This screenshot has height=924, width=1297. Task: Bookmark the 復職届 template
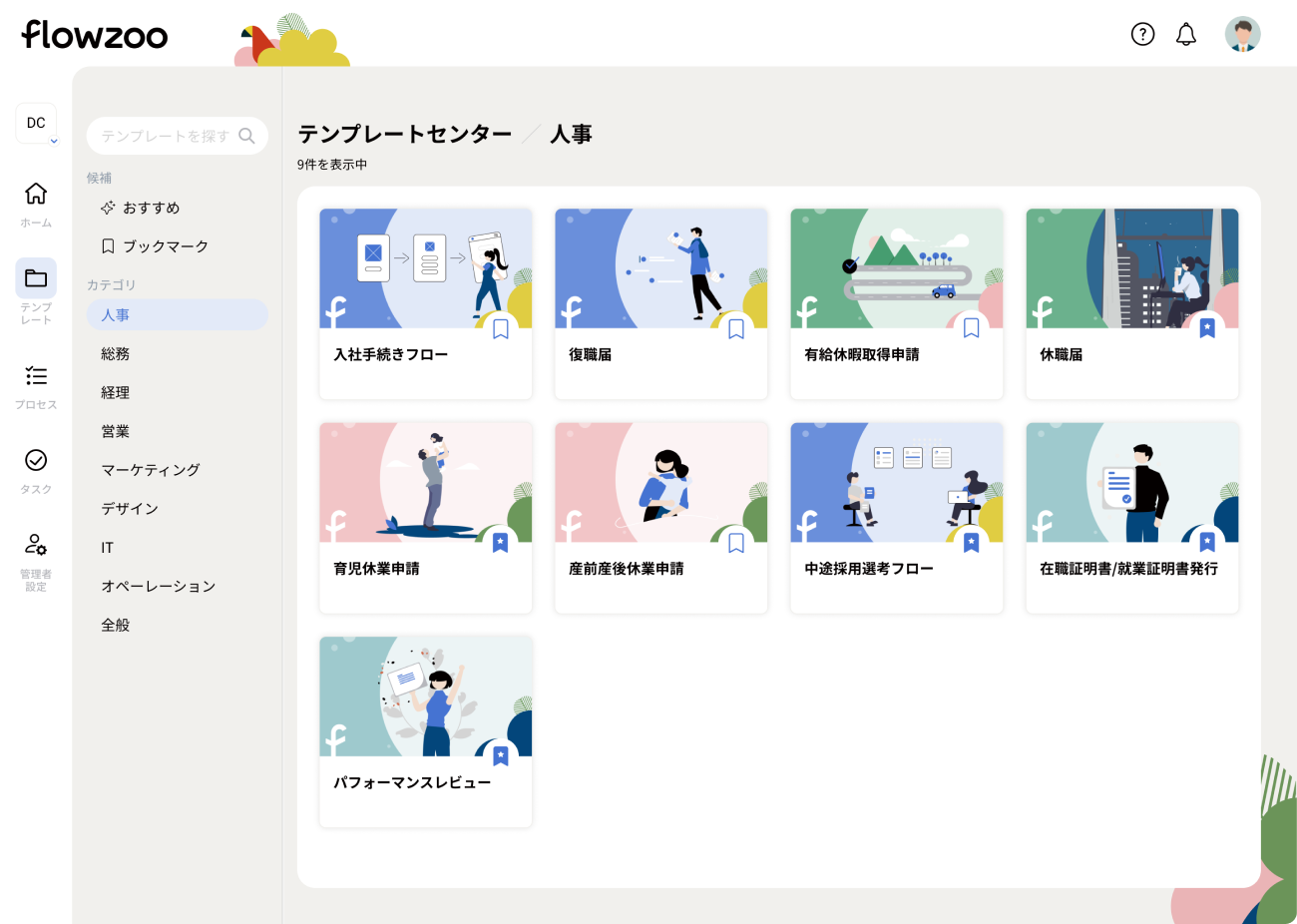736,328
